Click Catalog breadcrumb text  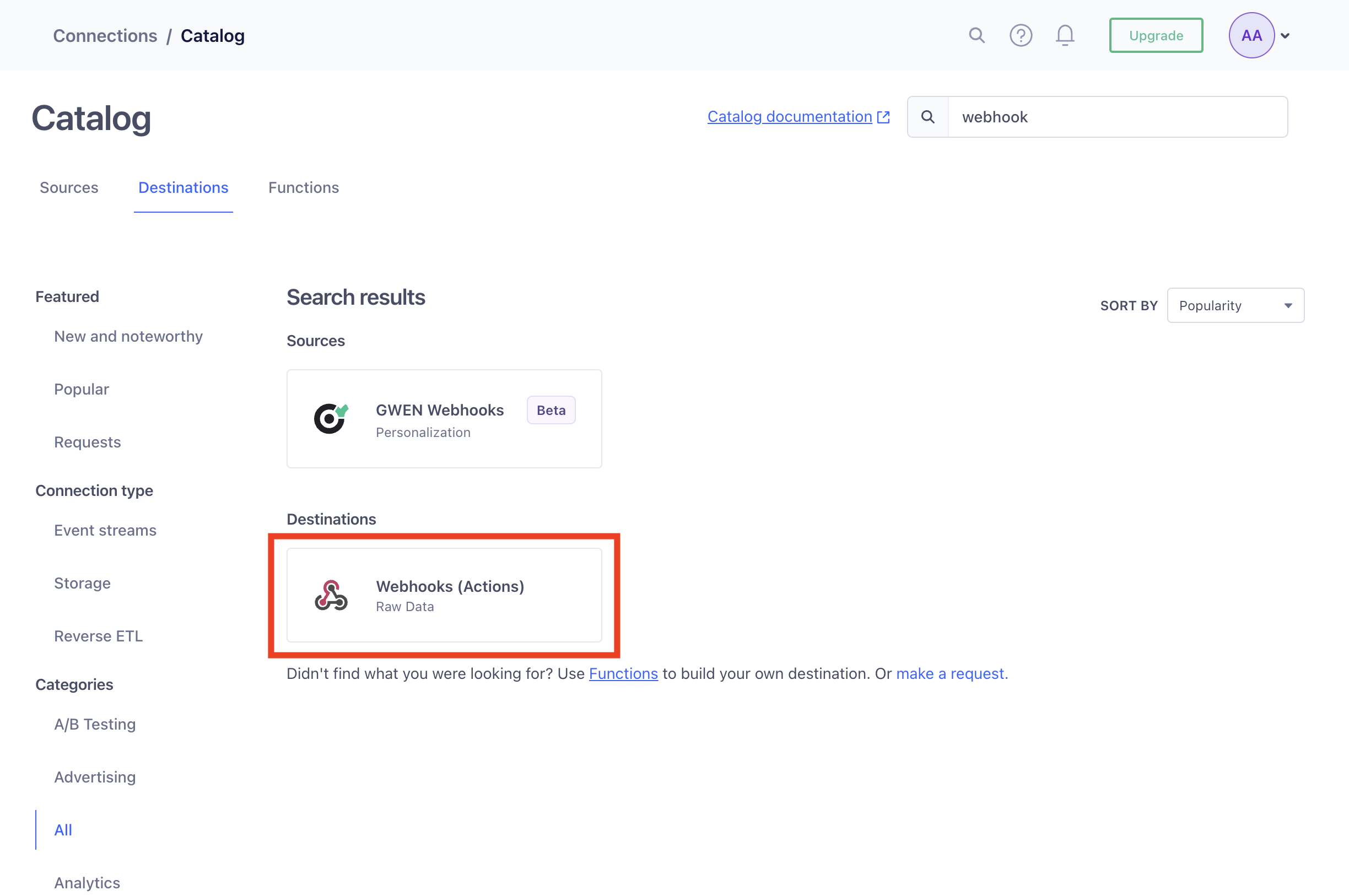(x=213, y=35)
